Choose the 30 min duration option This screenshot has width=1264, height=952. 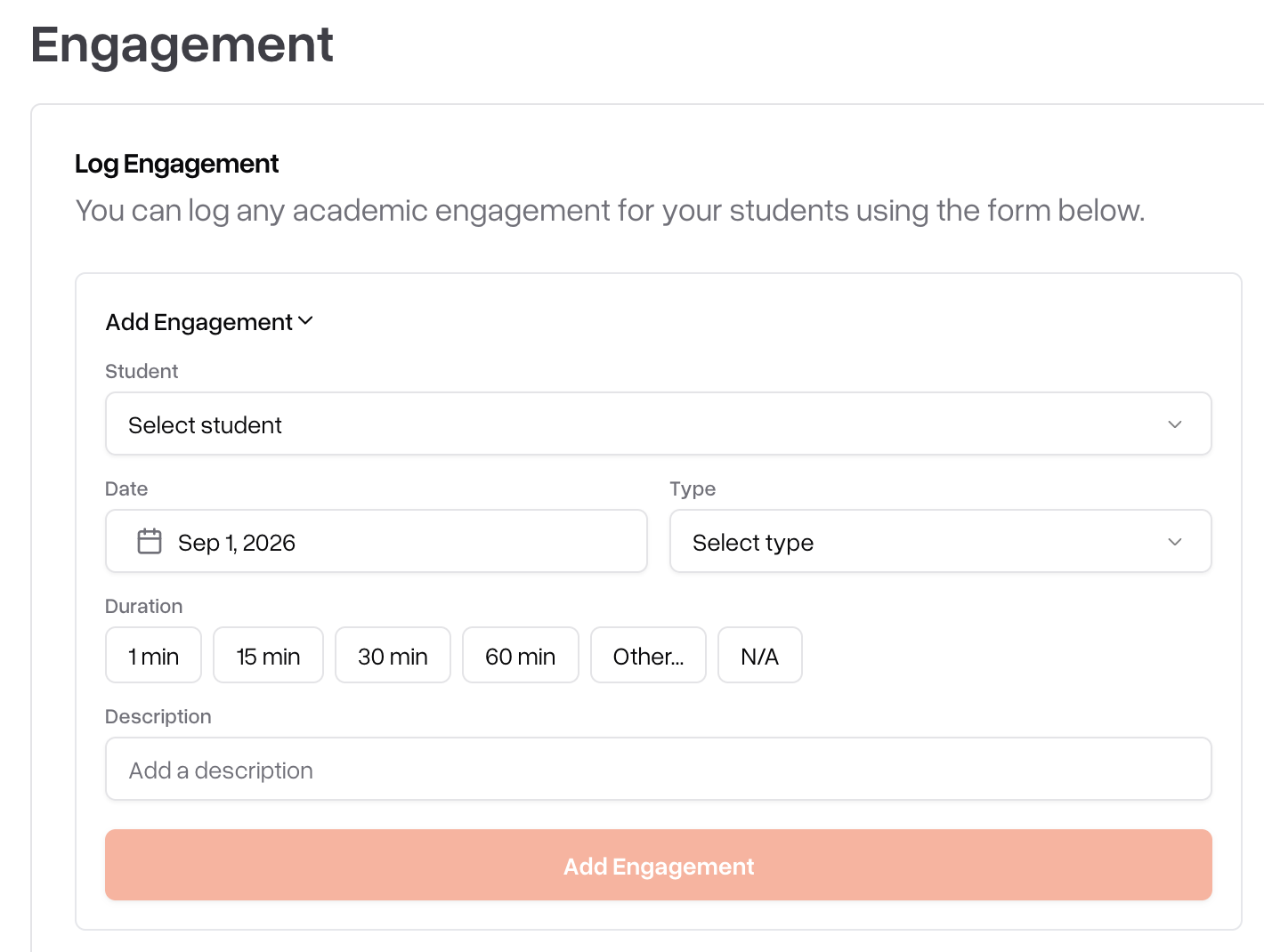[393, 655]
